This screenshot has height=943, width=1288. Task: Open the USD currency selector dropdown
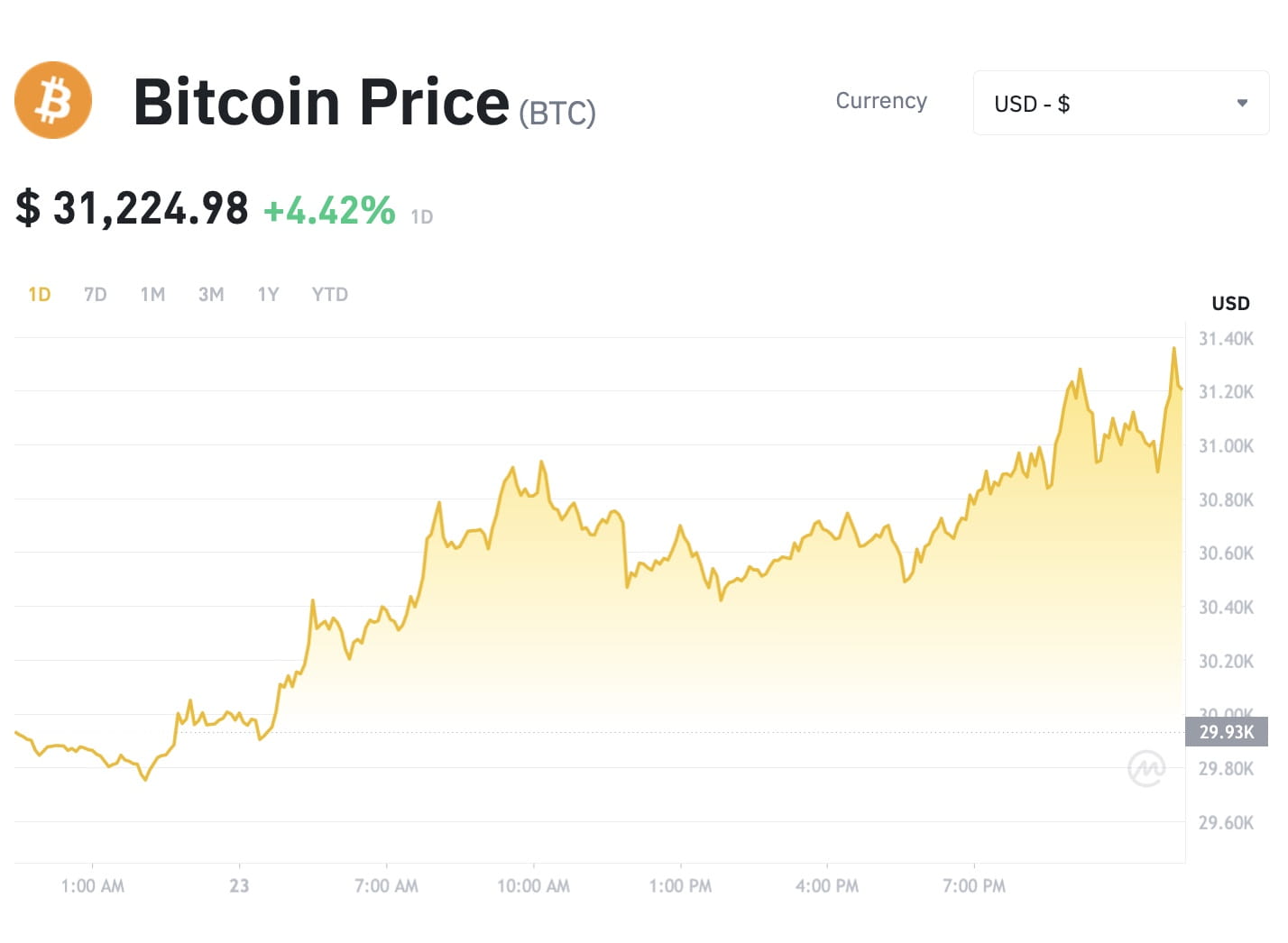[1120, 103]
